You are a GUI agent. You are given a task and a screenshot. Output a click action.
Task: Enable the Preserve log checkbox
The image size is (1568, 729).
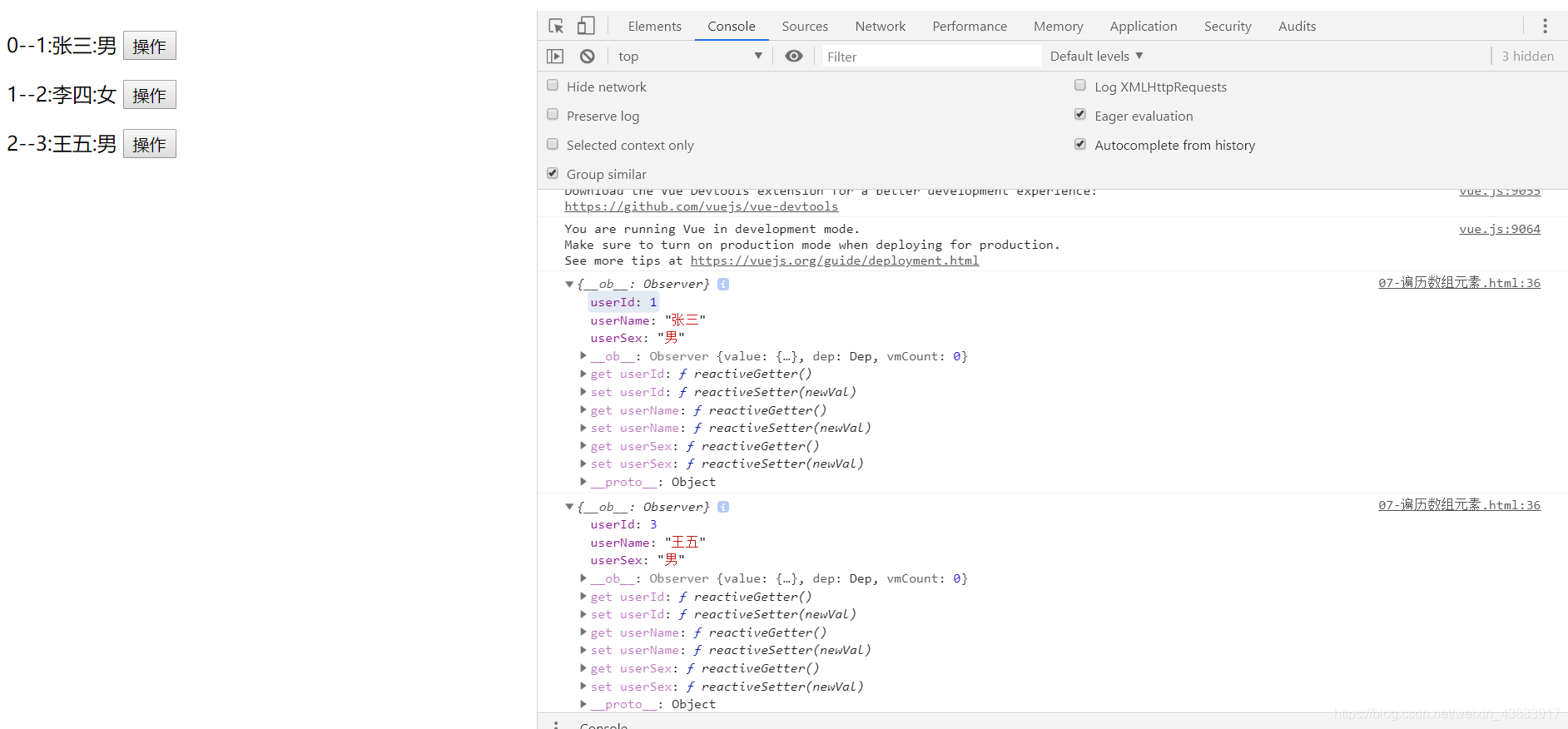point(553,114)
